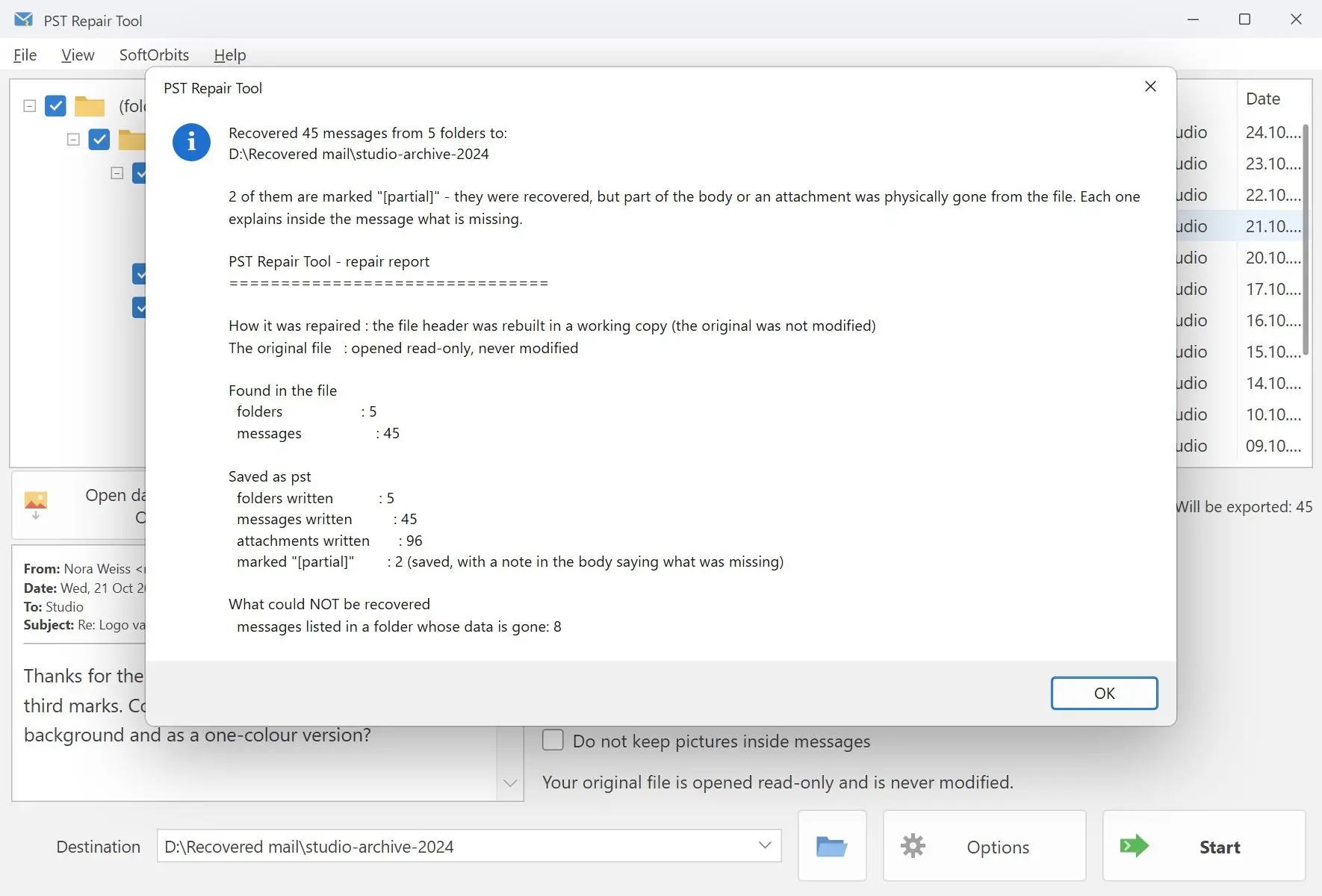The image size is (1322, 896).
Task: Select the message row dated 09.10
Action: [1240, 446]
